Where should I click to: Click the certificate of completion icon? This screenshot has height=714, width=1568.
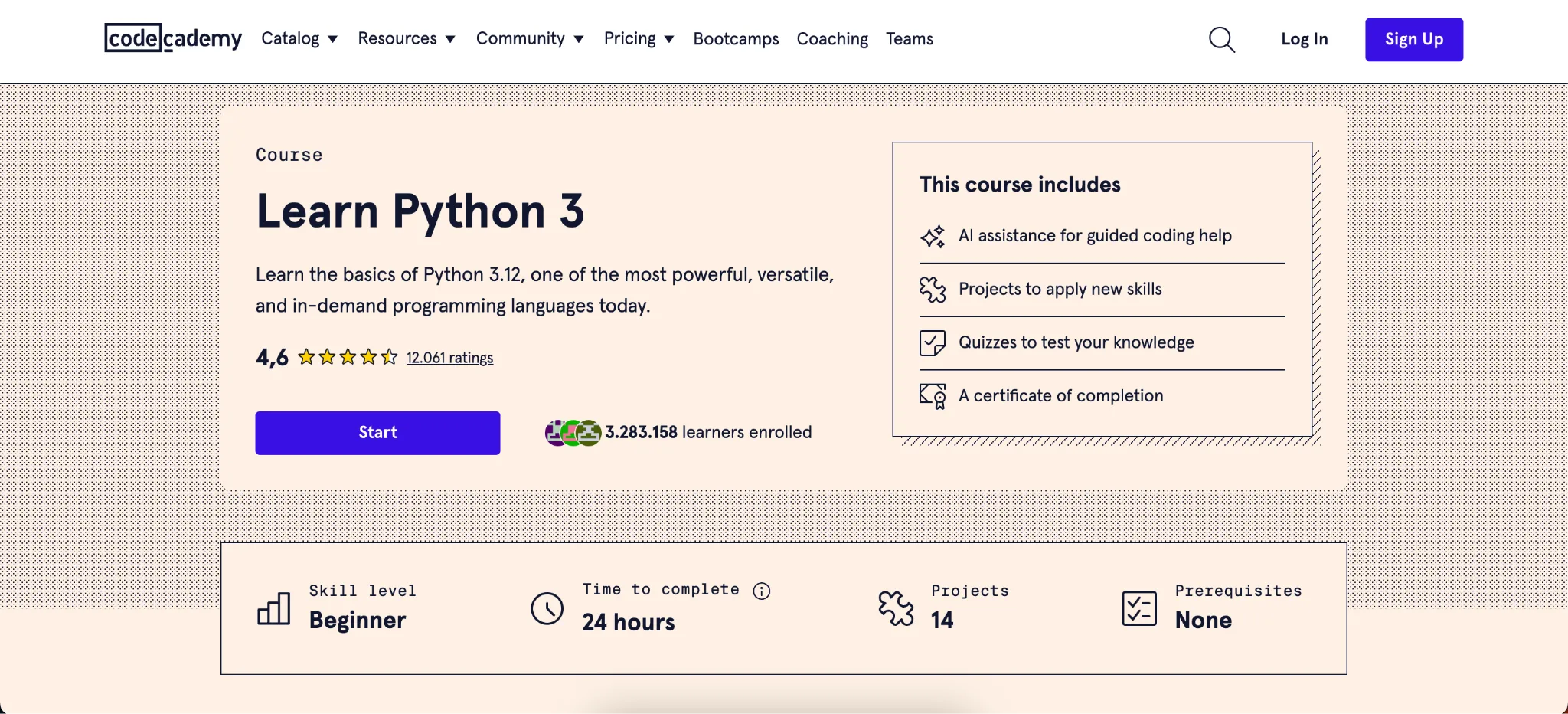[x=933, y=396]
